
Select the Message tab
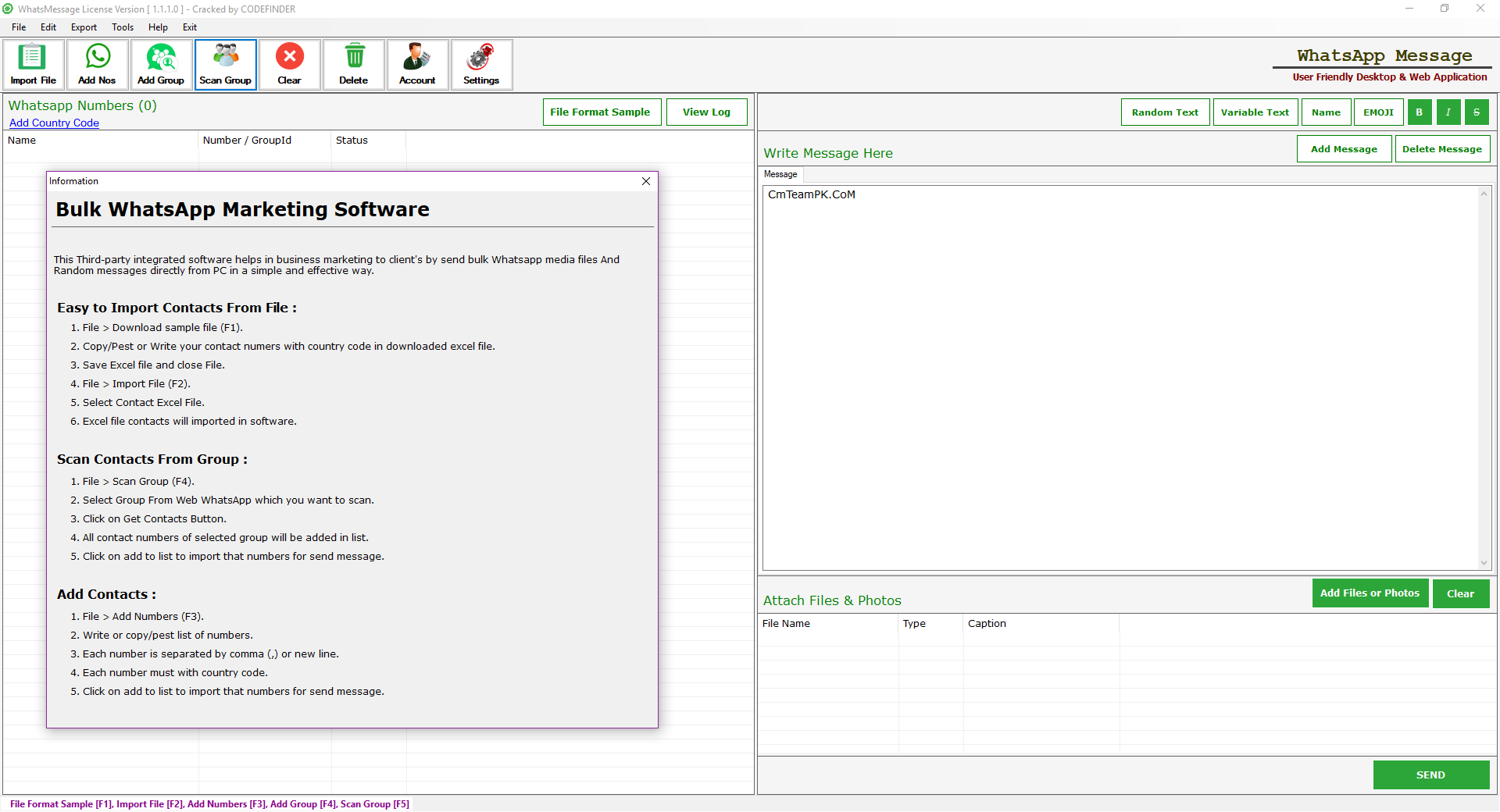click(x=780, y=174)
